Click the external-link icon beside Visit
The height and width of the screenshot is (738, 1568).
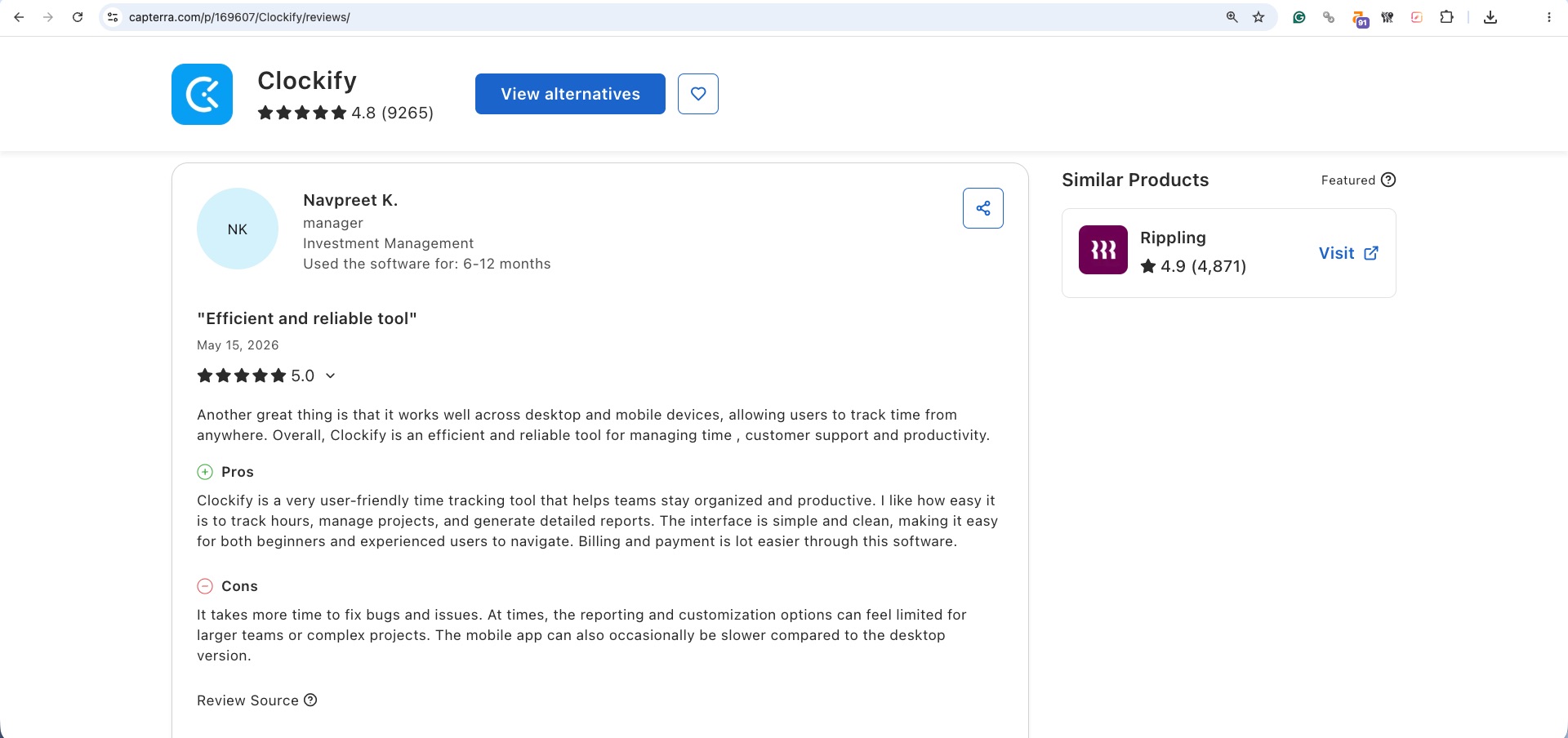(1371, 253)
